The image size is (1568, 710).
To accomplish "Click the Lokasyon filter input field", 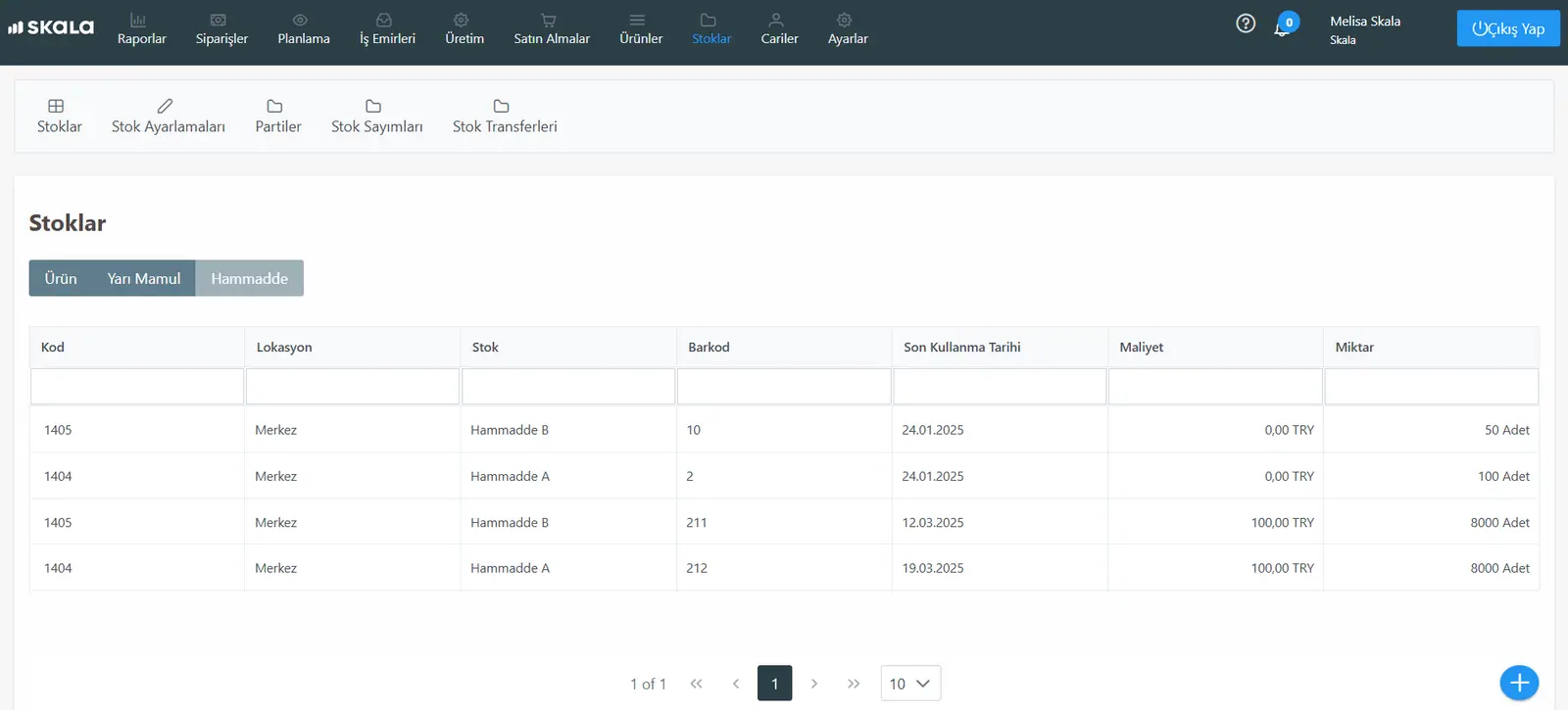I will (353, 387).
